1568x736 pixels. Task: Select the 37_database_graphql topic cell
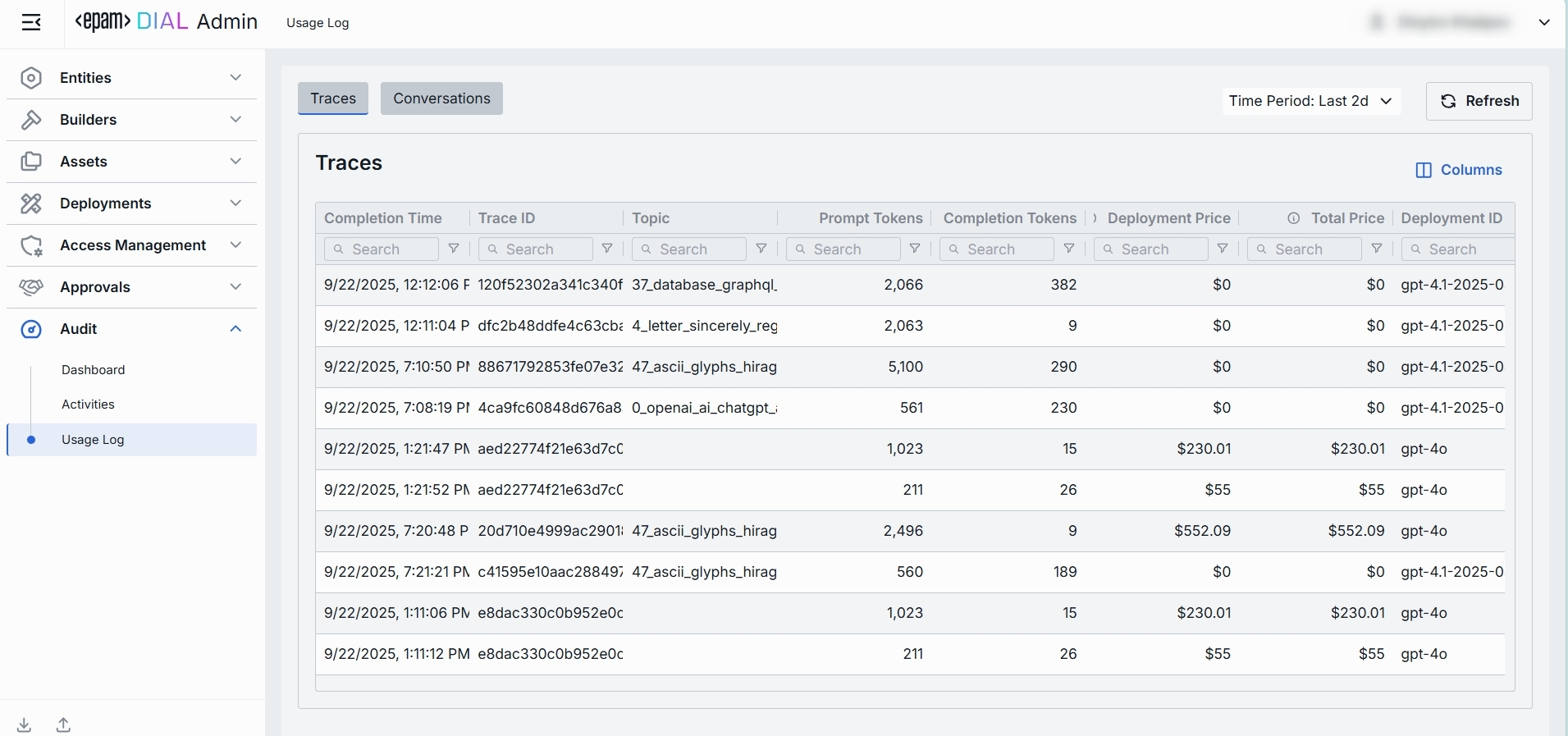[x=705, y=285]
